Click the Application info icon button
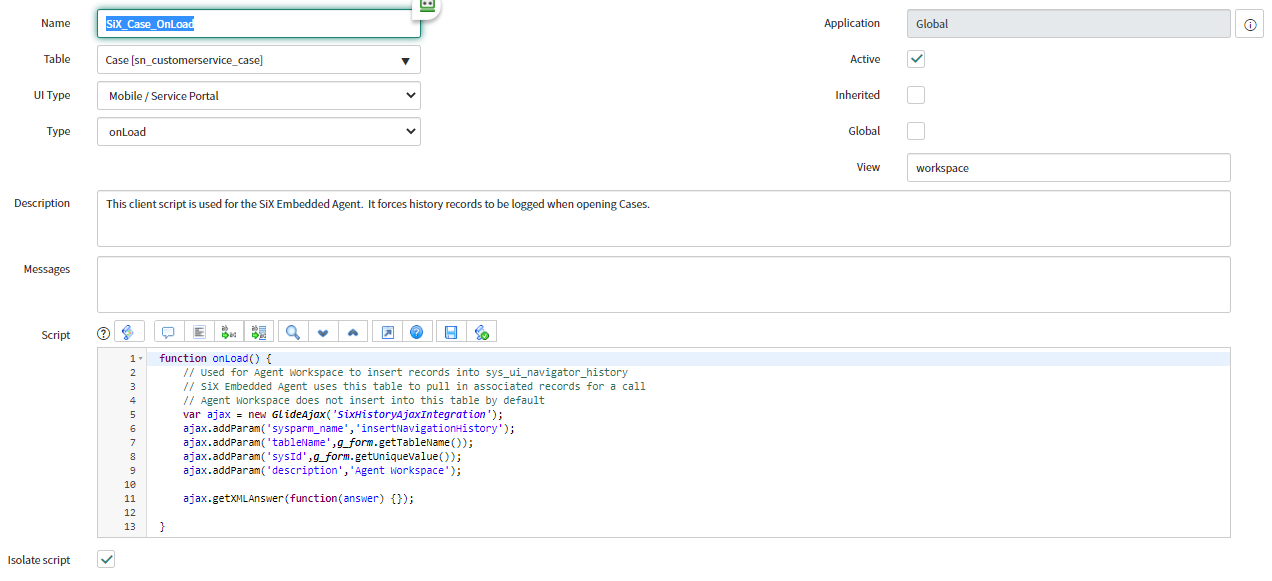The width and height of the screenshot is (1272, 581). tap(1249, 24)
